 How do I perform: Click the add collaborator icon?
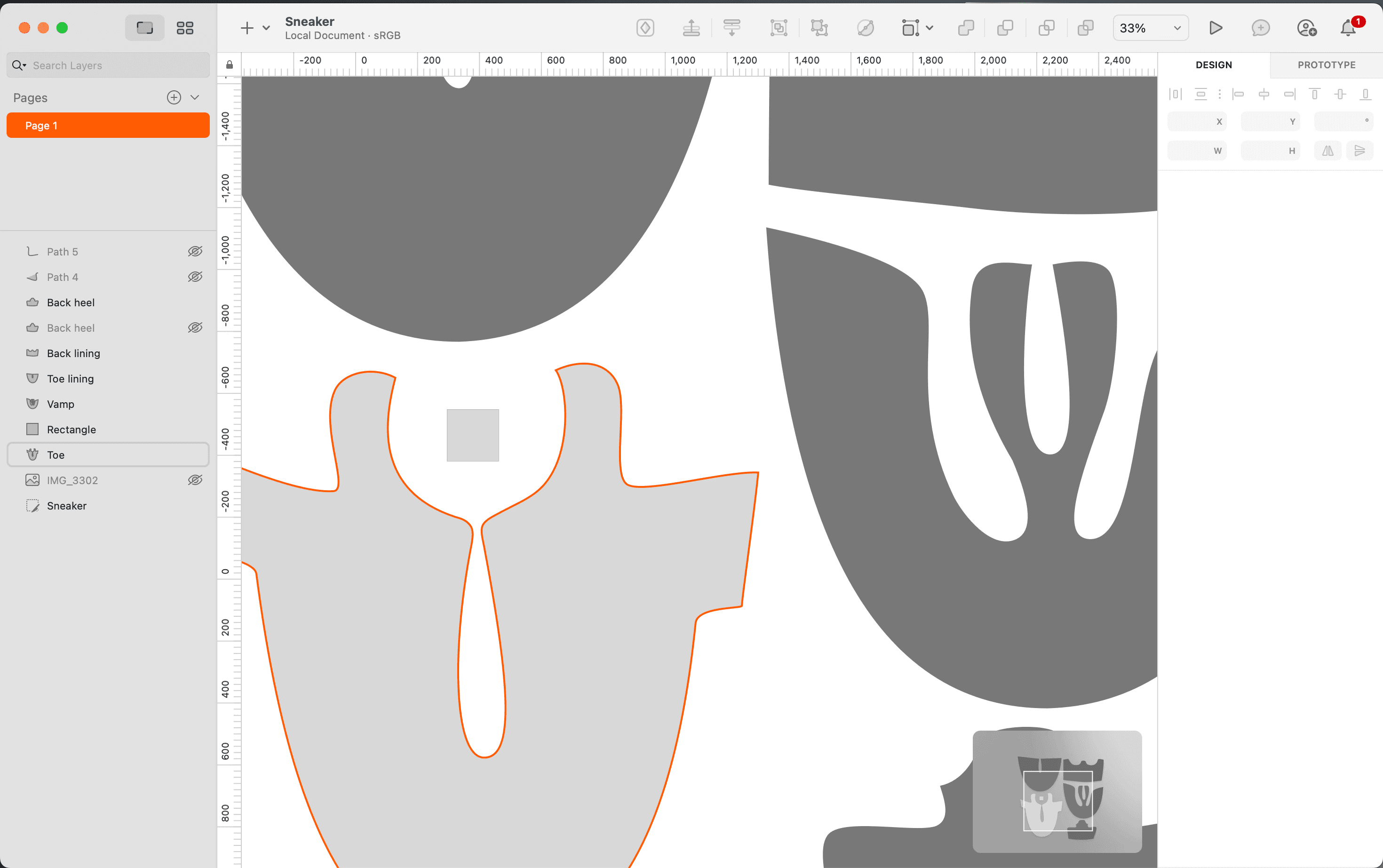point(1306,28)
